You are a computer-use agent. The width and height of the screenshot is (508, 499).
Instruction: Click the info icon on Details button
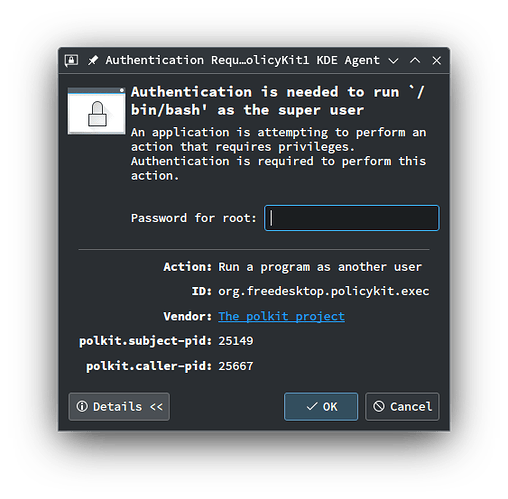point(82,406)
